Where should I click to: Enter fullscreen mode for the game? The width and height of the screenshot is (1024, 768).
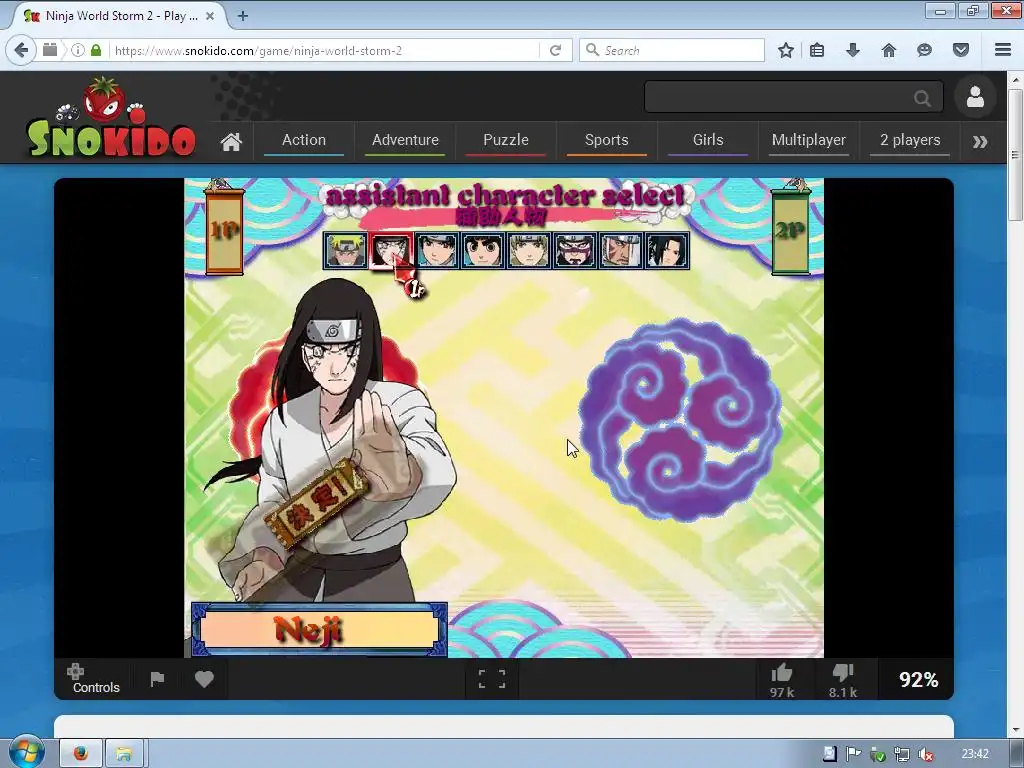[x=492, y=679]
